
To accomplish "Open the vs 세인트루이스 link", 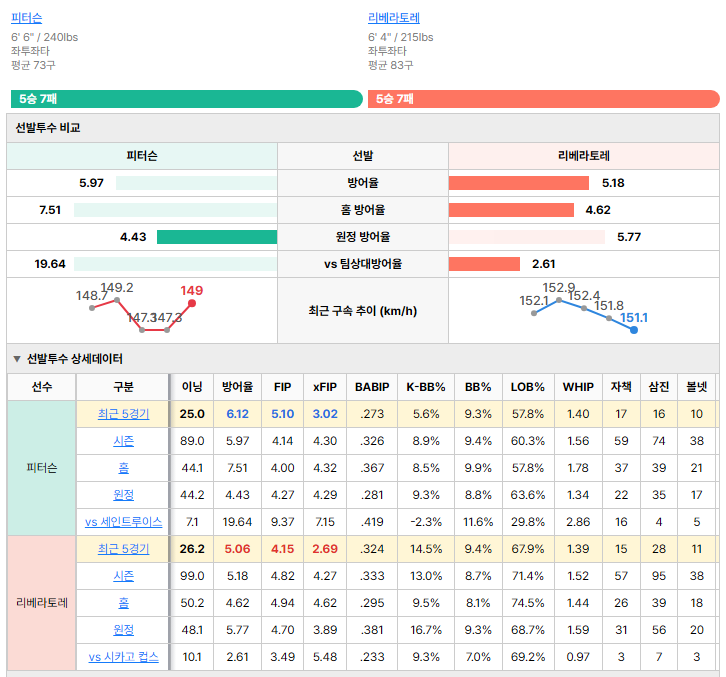I will point(123,522).
